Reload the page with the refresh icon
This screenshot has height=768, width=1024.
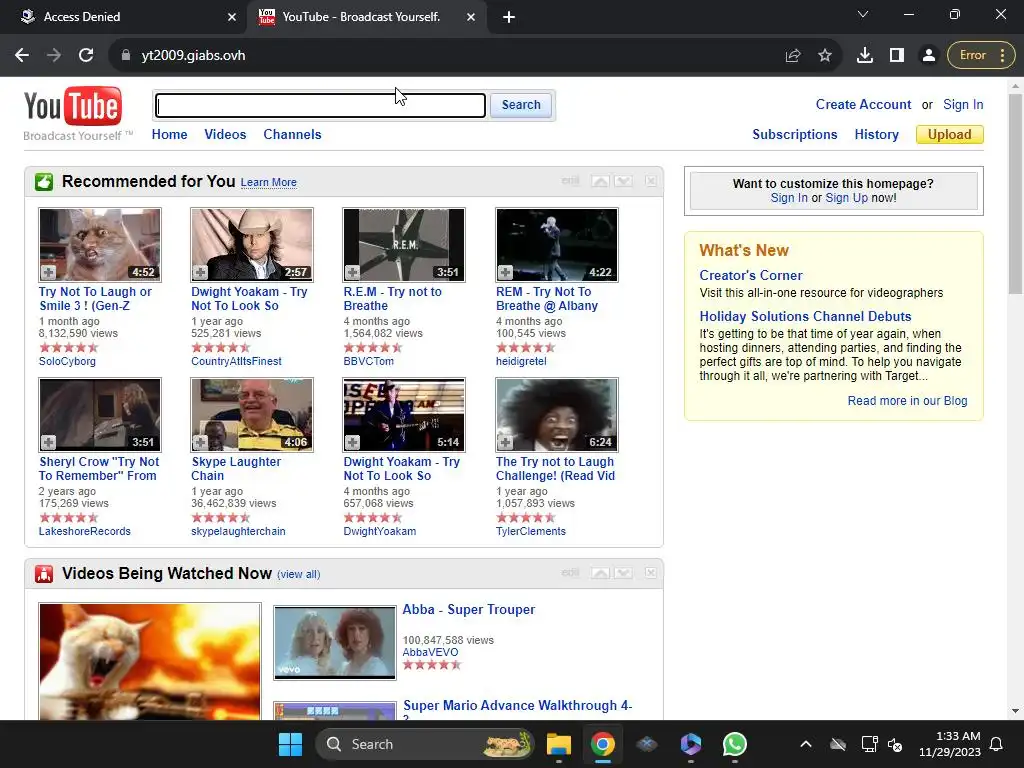86,56
